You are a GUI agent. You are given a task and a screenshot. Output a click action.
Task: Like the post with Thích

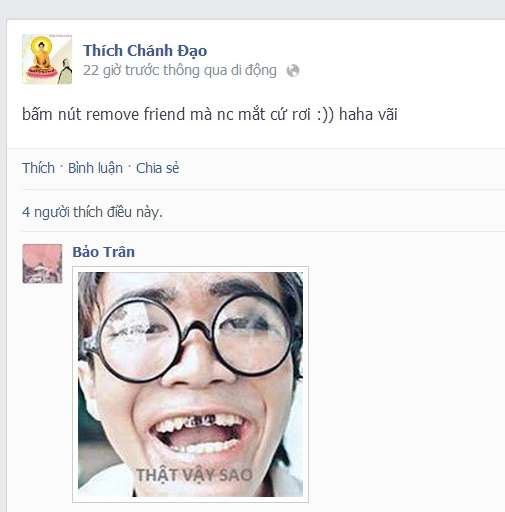pos(38,168)
